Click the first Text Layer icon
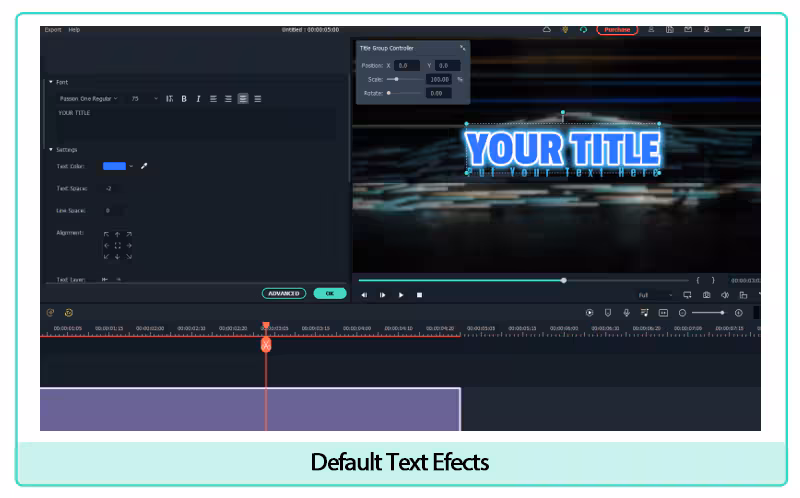Viewport: 800px width, 498px height. 105,280
